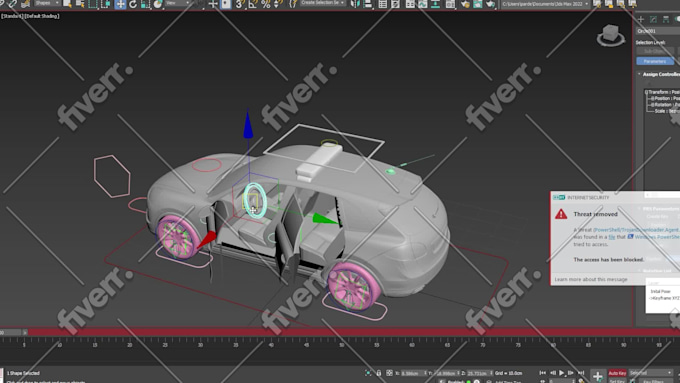Open the Create Selection Set dropdown
Image resolution: width=680 pixels, height=383 pixels.
click(x=323, y=3)
